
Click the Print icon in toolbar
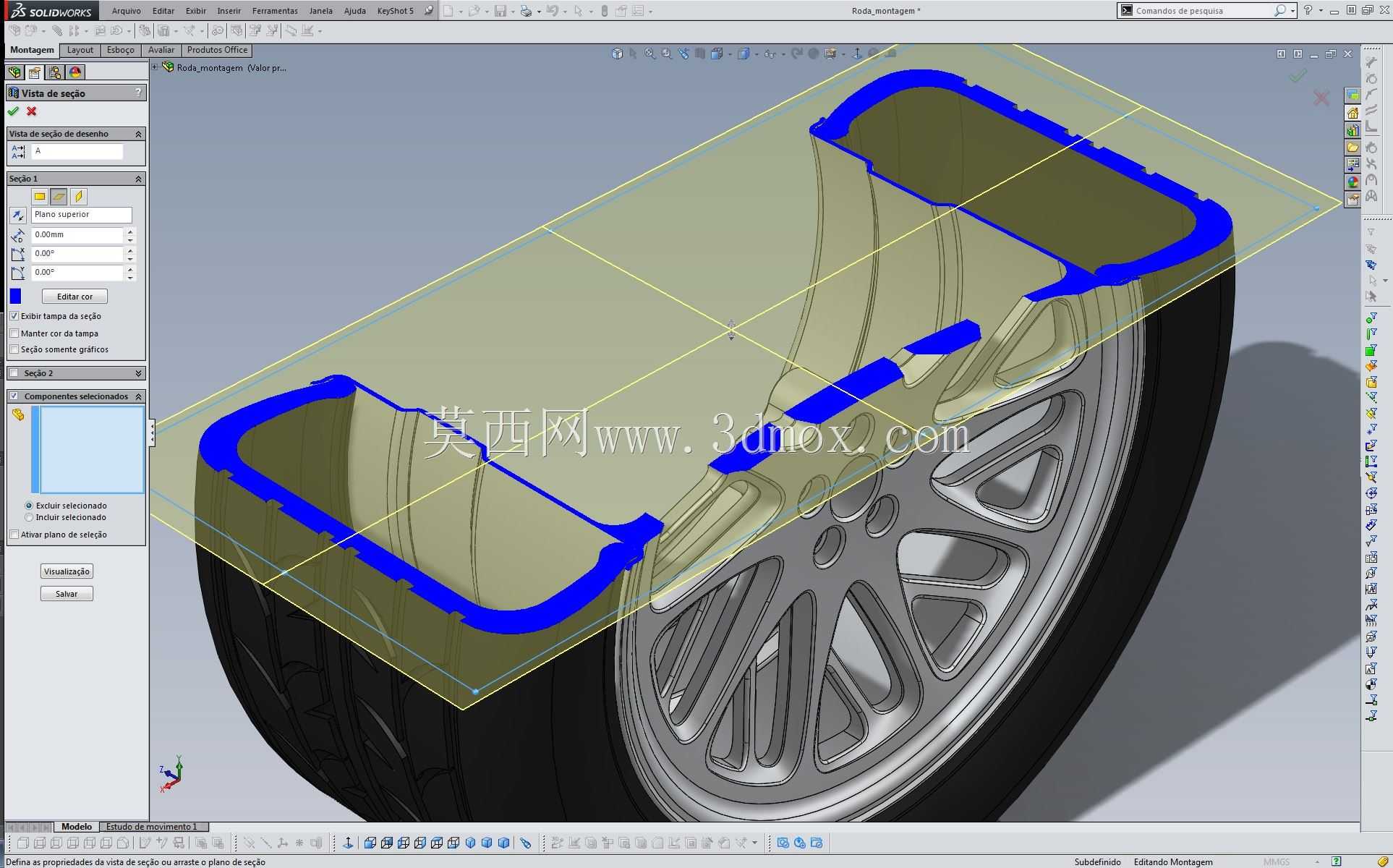point(526,11)
